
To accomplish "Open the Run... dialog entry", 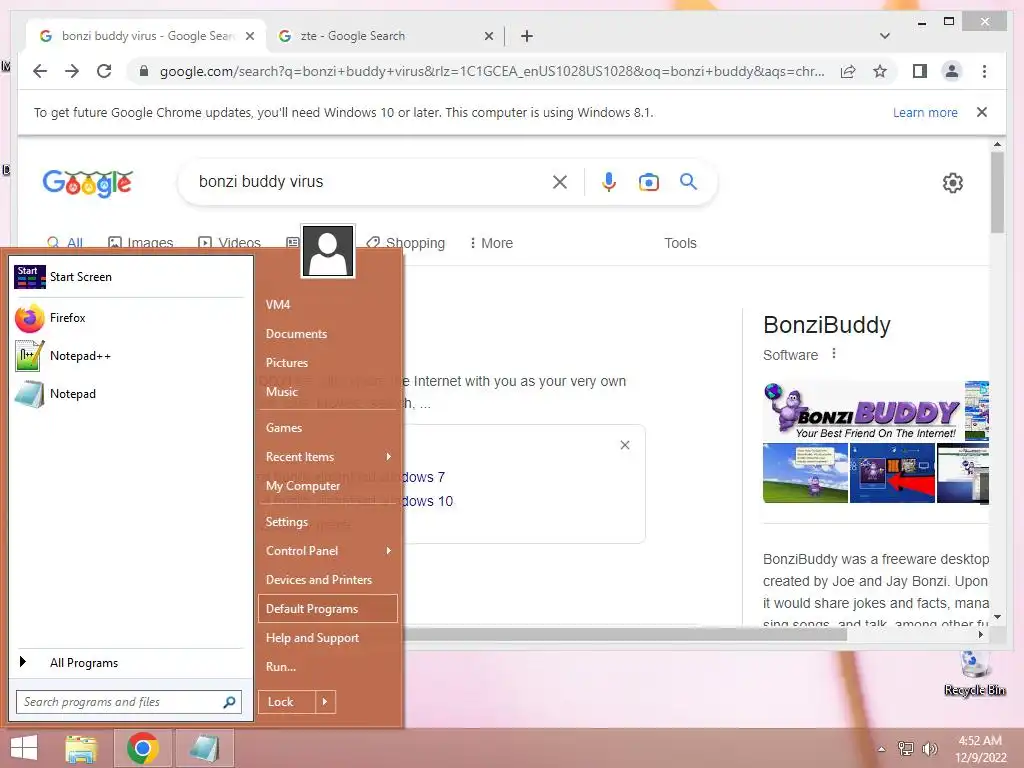I will coord(328,667).
